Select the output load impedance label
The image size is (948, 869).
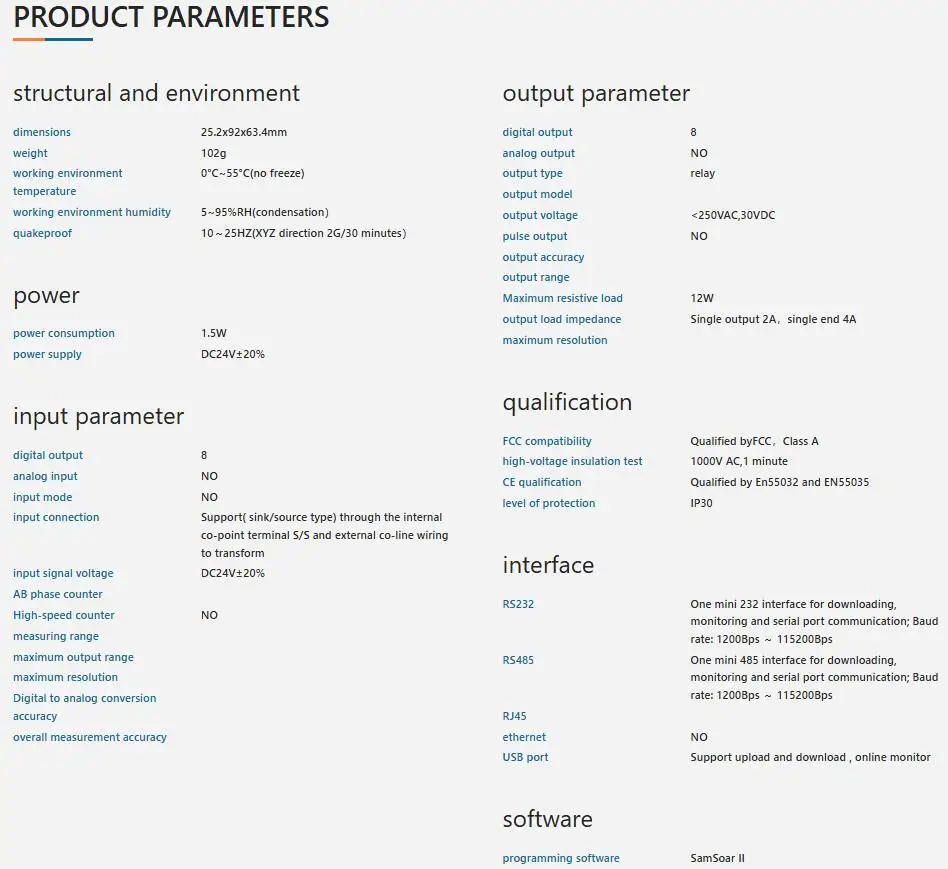tap(562, 319)
